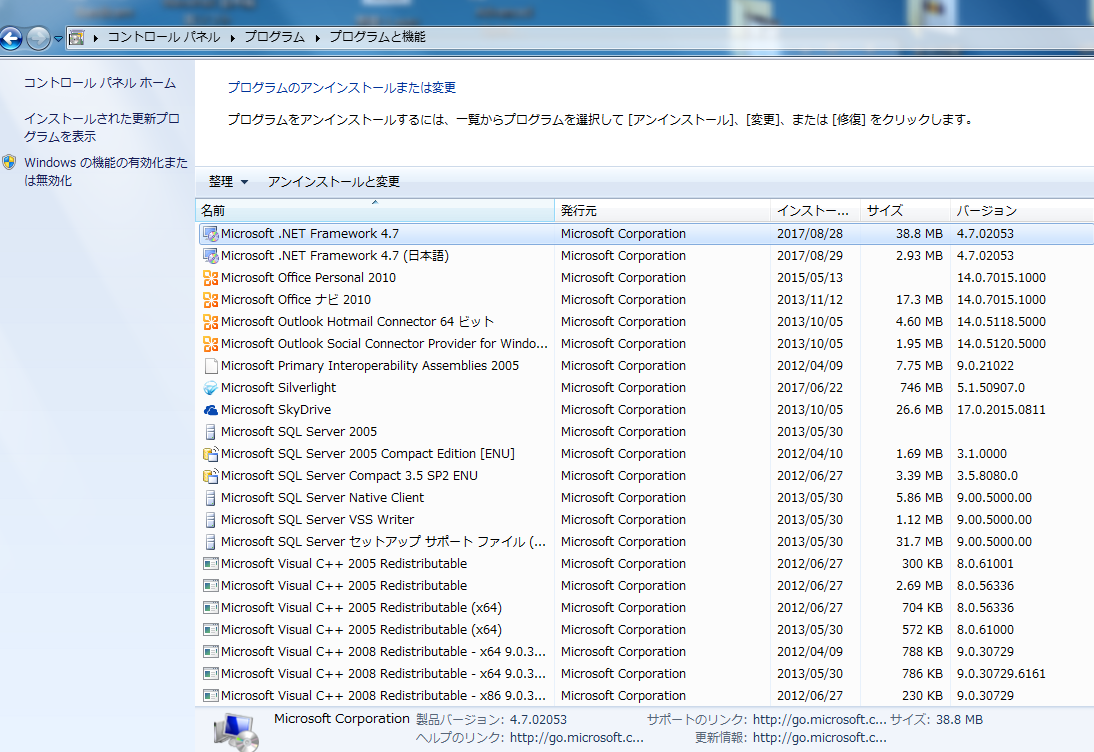Click the Control Panel icon in address bar
Viewport: 1094px width, 752px height.
point(77,38)
